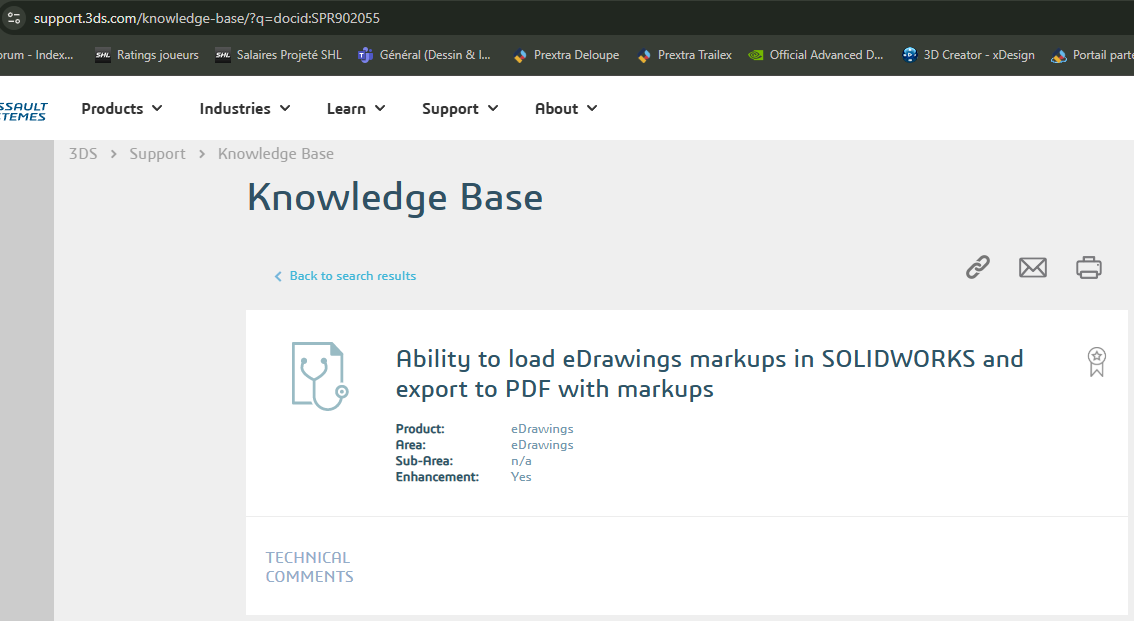
Task: Open 3D Creator - xDesign bookmark
Action: tap(968, 55)
